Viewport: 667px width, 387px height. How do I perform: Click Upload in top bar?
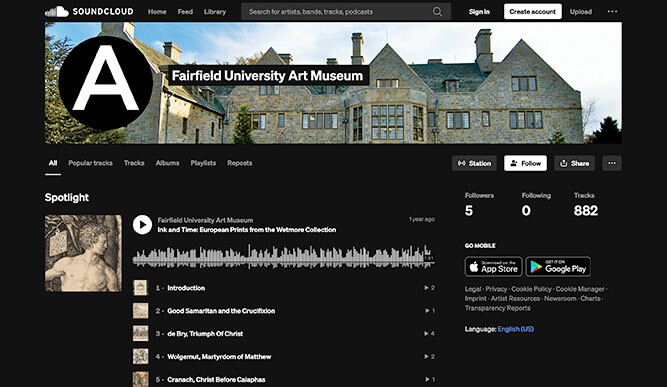coord(581,11)
